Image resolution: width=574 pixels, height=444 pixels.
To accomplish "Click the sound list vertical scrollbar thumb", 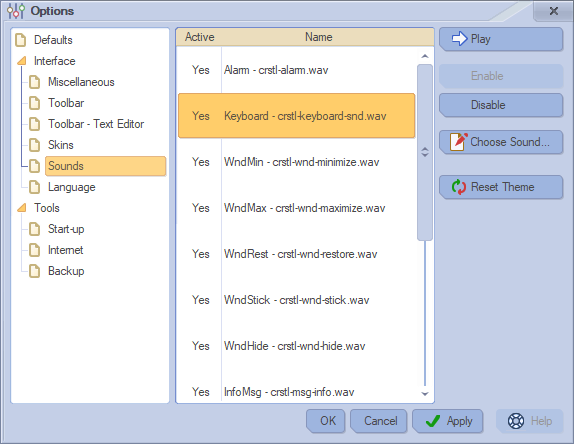I will pos(425,152).
